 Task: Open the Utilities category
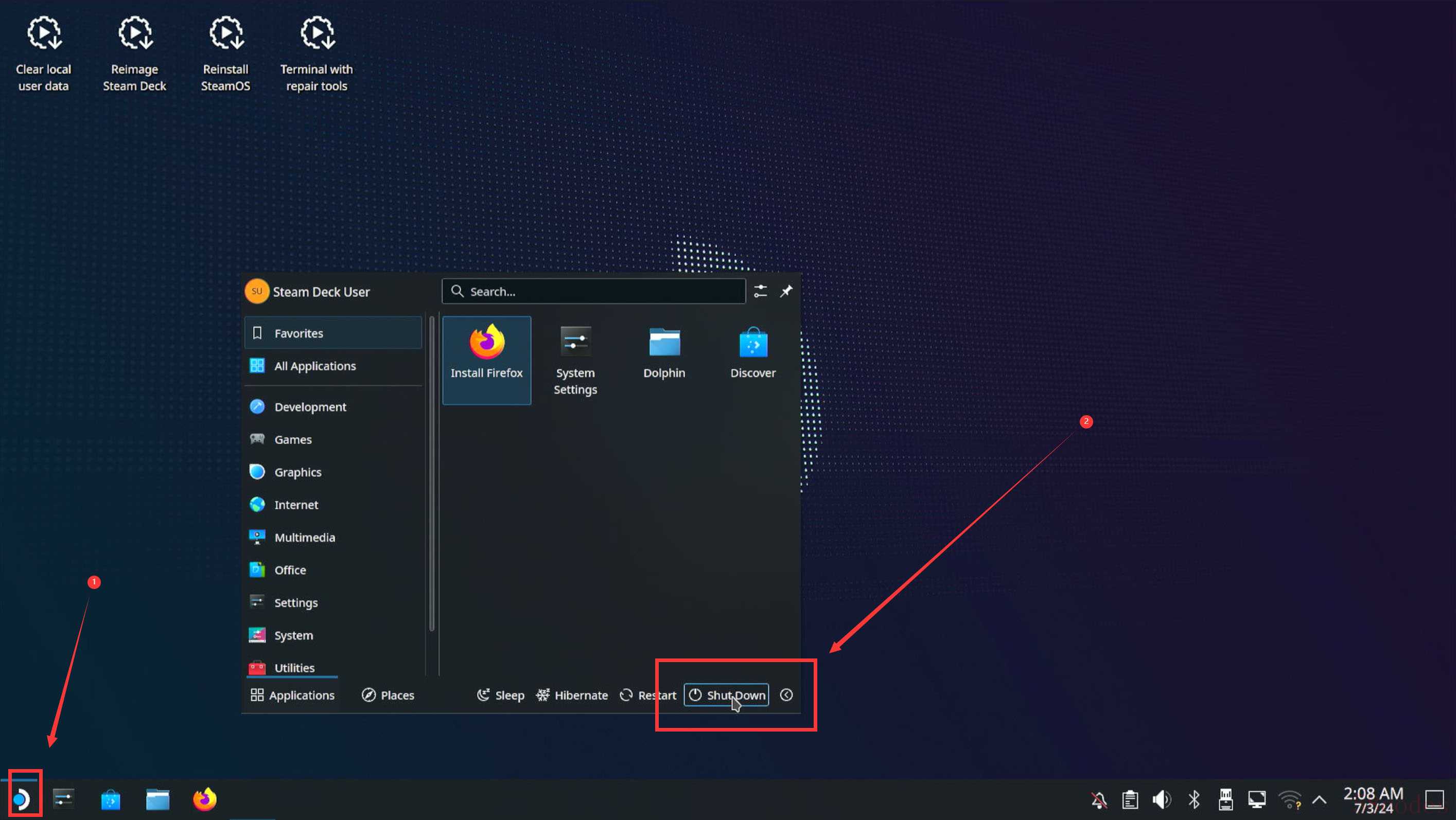[334, 667]
